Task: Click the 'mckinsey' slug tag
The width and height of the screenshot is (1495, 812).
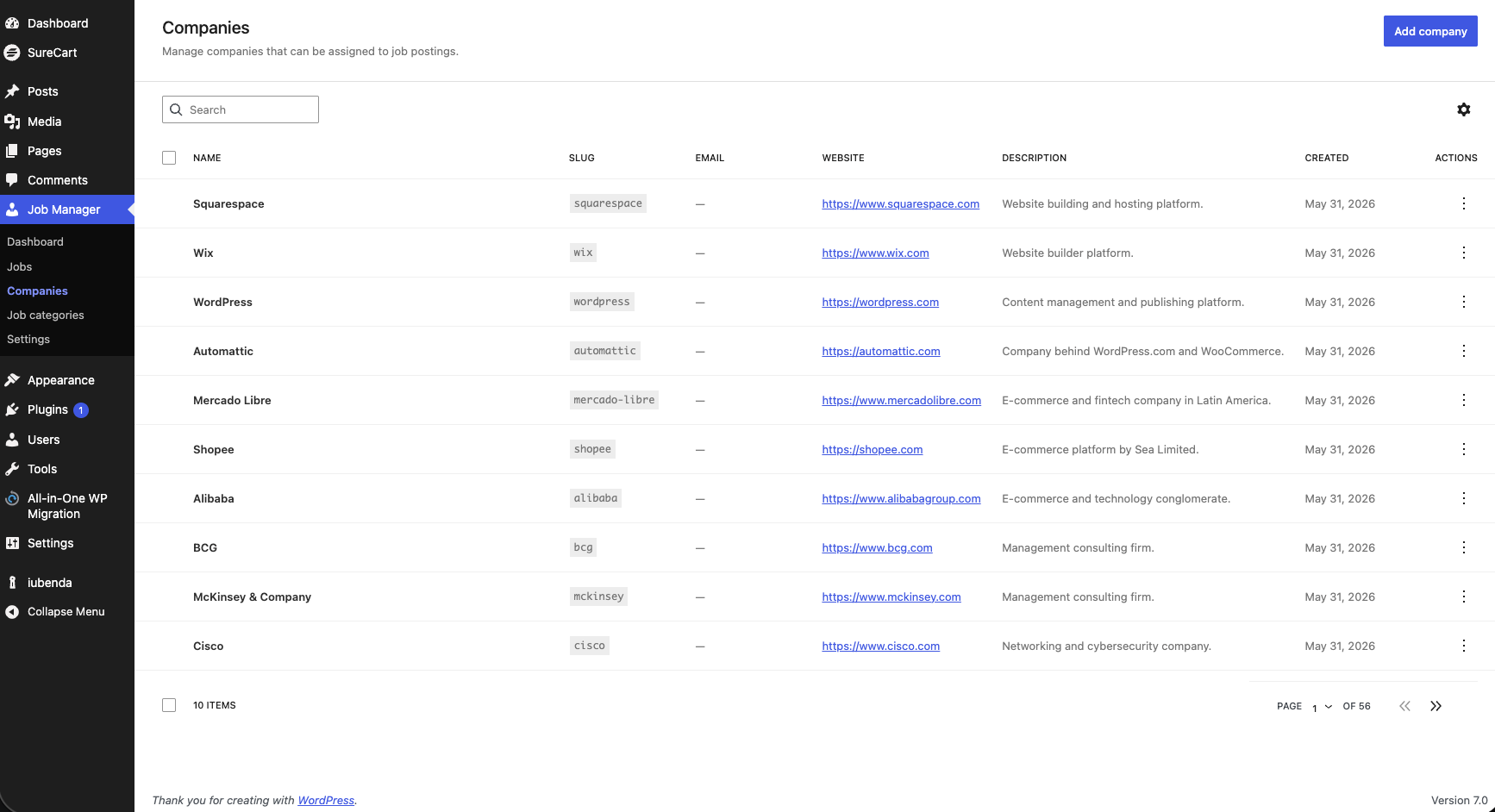Action: tap(598, 597)
